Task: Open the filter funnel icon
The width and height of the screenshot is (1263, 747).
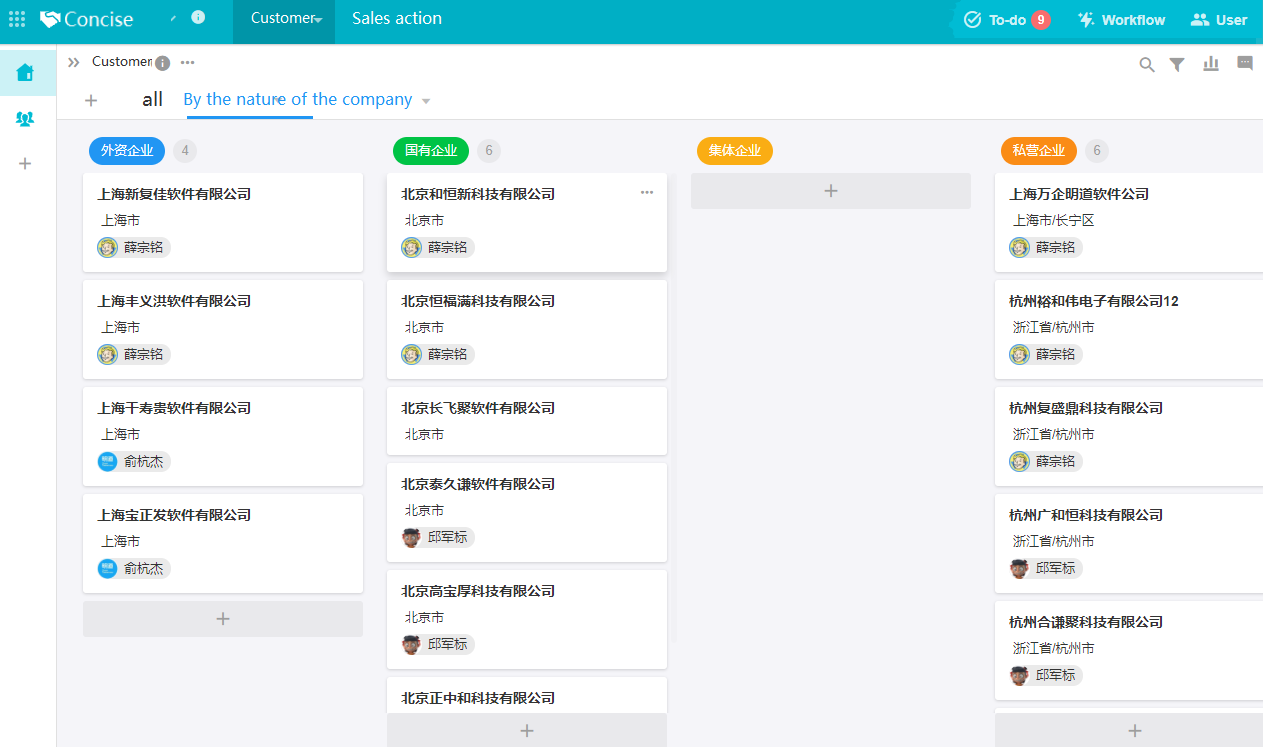Action: [1178, 64]
